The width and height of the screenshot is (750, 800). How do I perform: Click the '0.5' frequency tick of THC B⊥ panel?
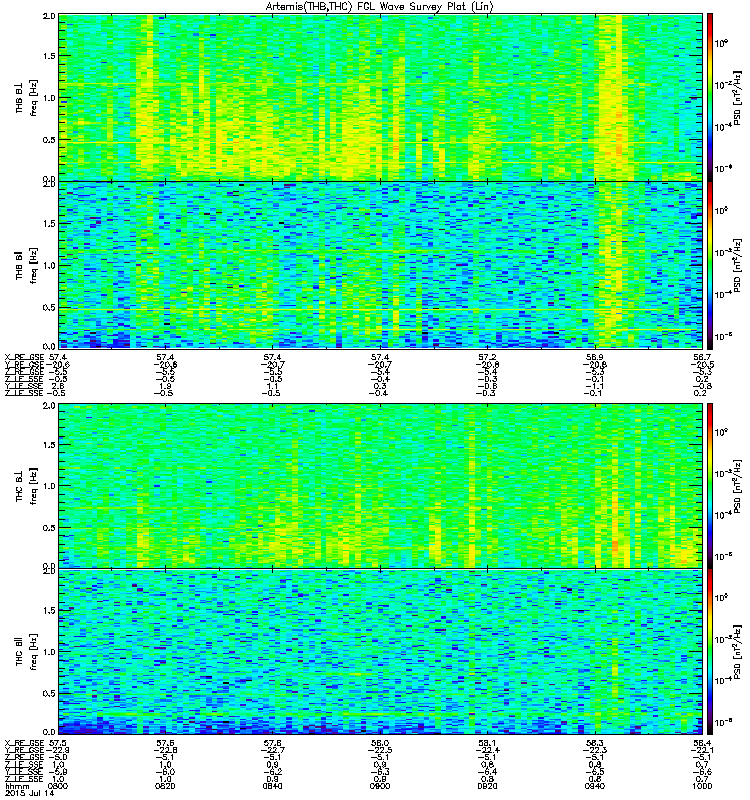coord(49,528)
